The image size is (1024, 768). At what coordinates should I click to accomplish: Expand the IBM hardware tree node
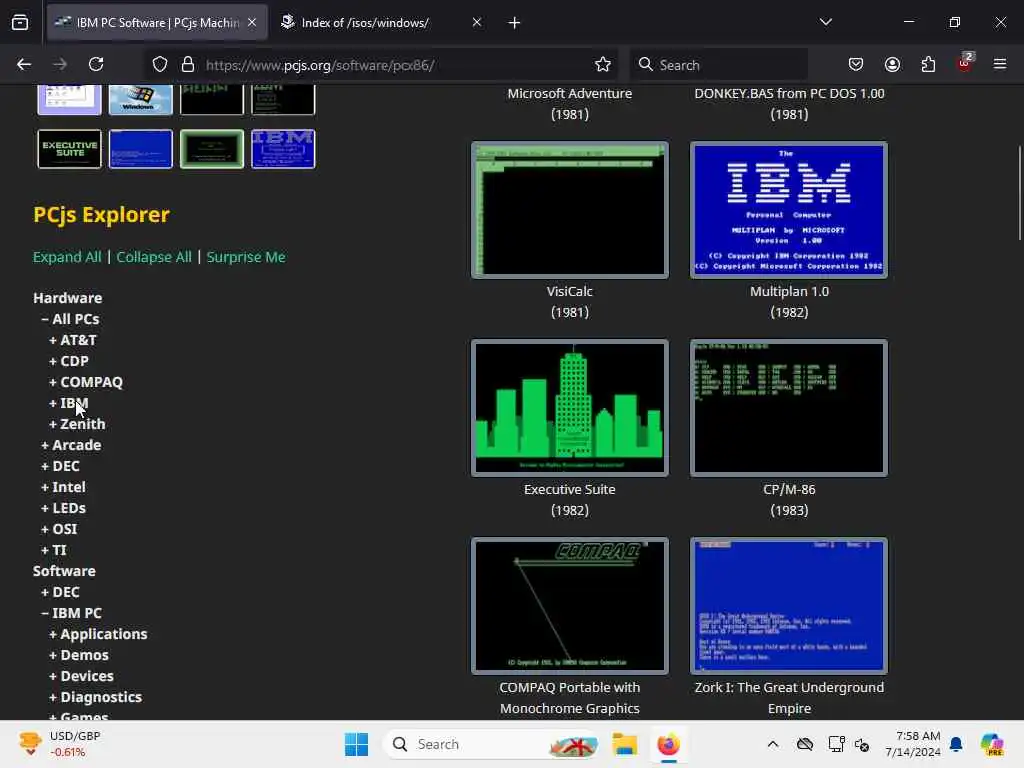click(x=69, y=403)
